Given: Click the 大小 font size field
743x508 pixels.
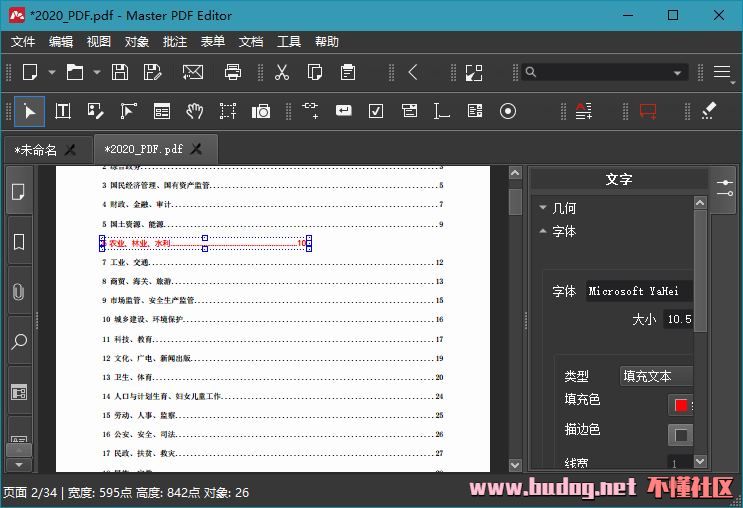Looking at the screenshot, I should (x=678, y=319).
